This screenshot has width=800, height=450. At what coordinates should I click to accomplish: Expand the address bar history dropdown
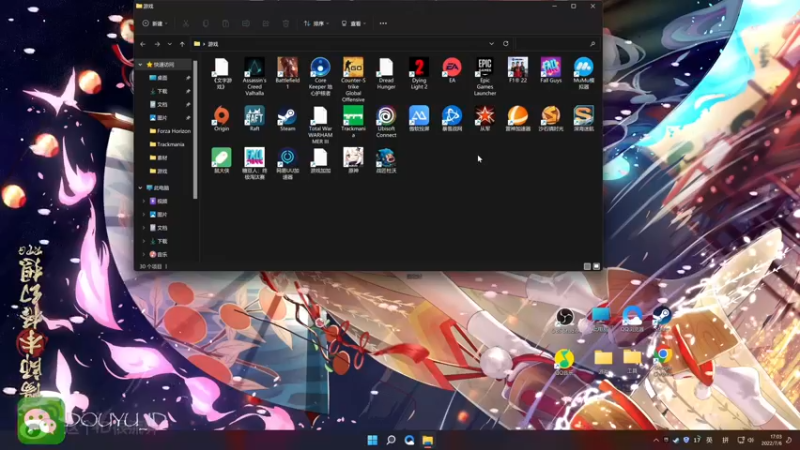click(491, 44)
